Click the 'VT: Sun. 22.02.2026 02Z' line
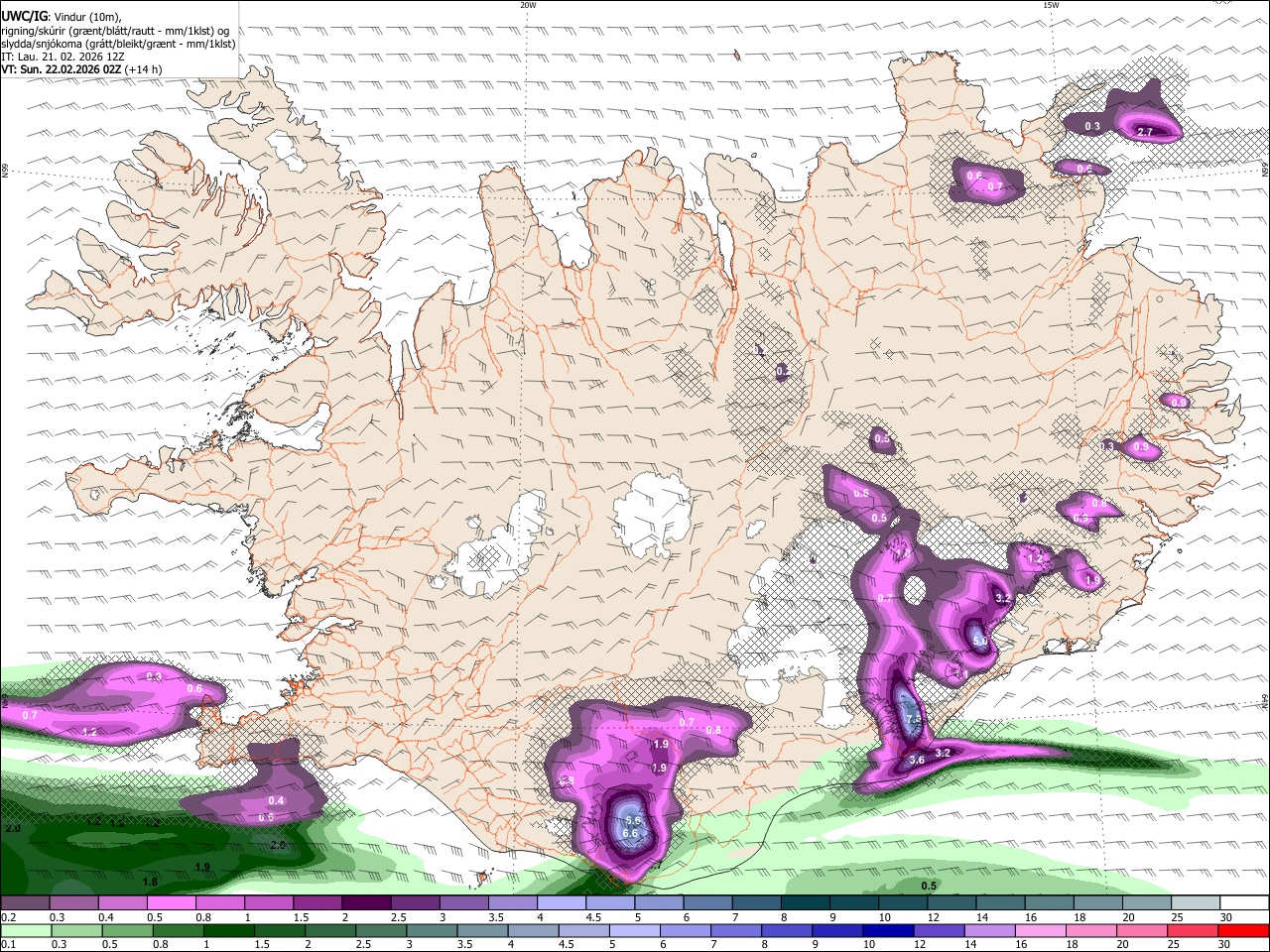The height and width of the screenshot is (952, 1270). pos(62,69)
